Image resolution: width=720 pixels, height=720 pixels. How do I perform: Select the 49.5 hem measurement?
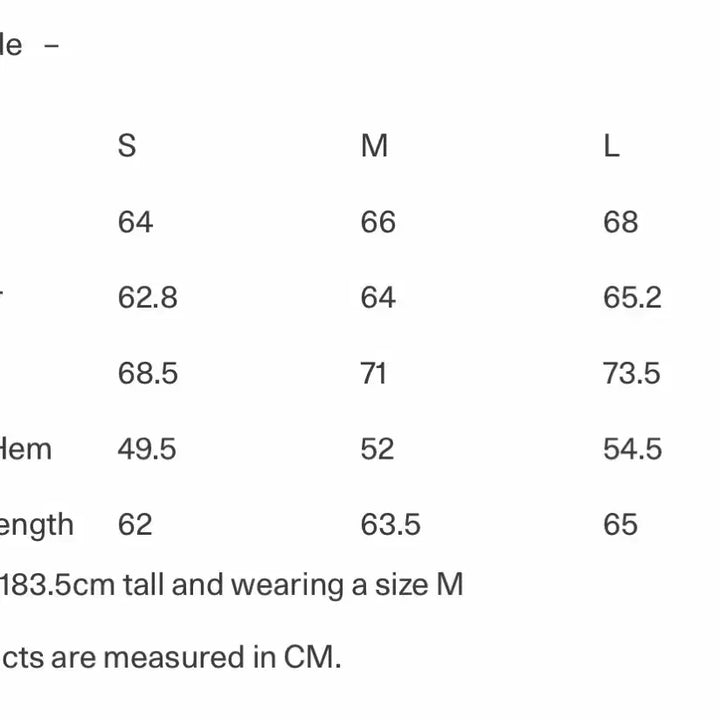[147, 449]
